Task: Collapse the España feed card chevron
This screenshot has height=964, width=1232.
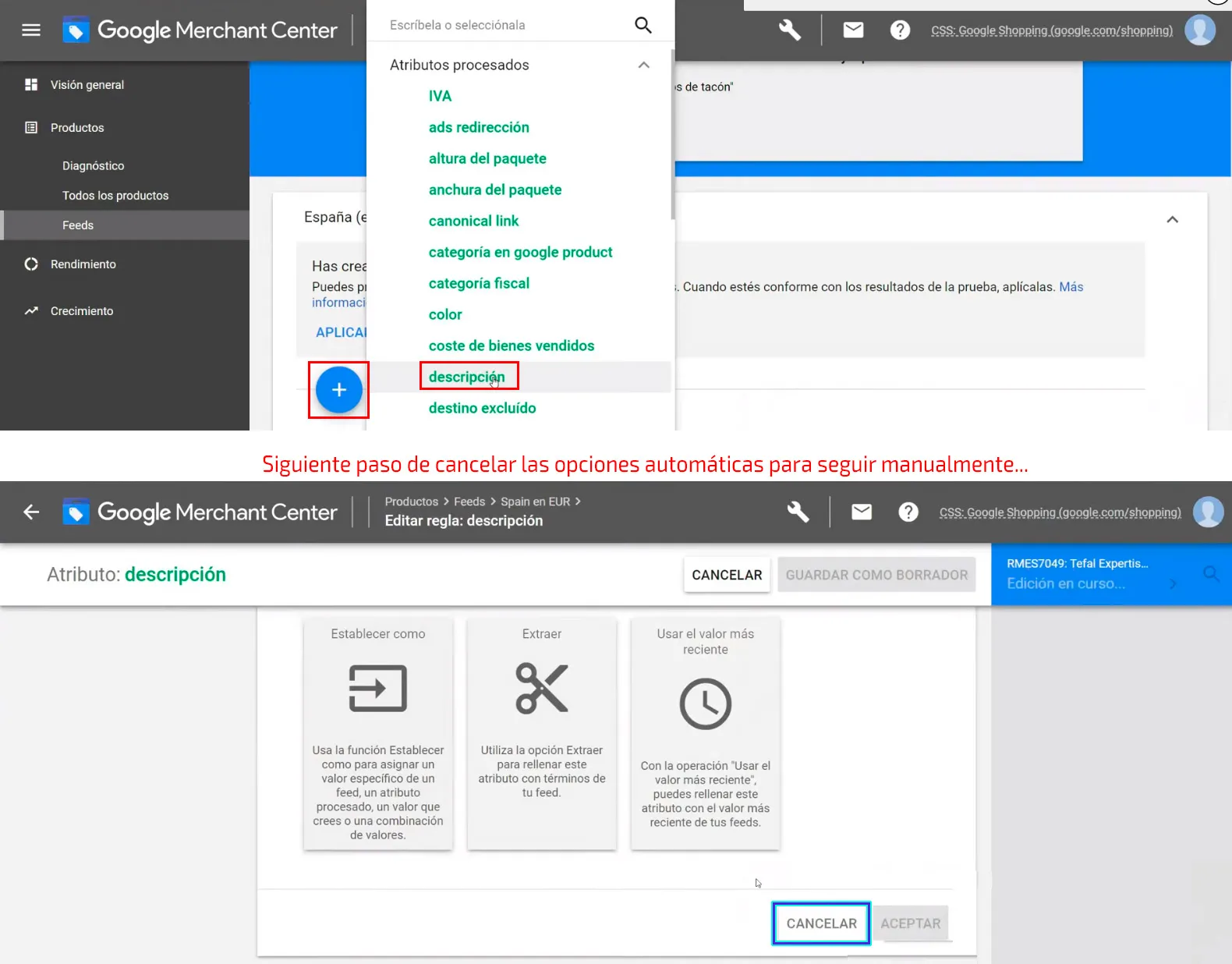Action: (x=1172, y=219)
